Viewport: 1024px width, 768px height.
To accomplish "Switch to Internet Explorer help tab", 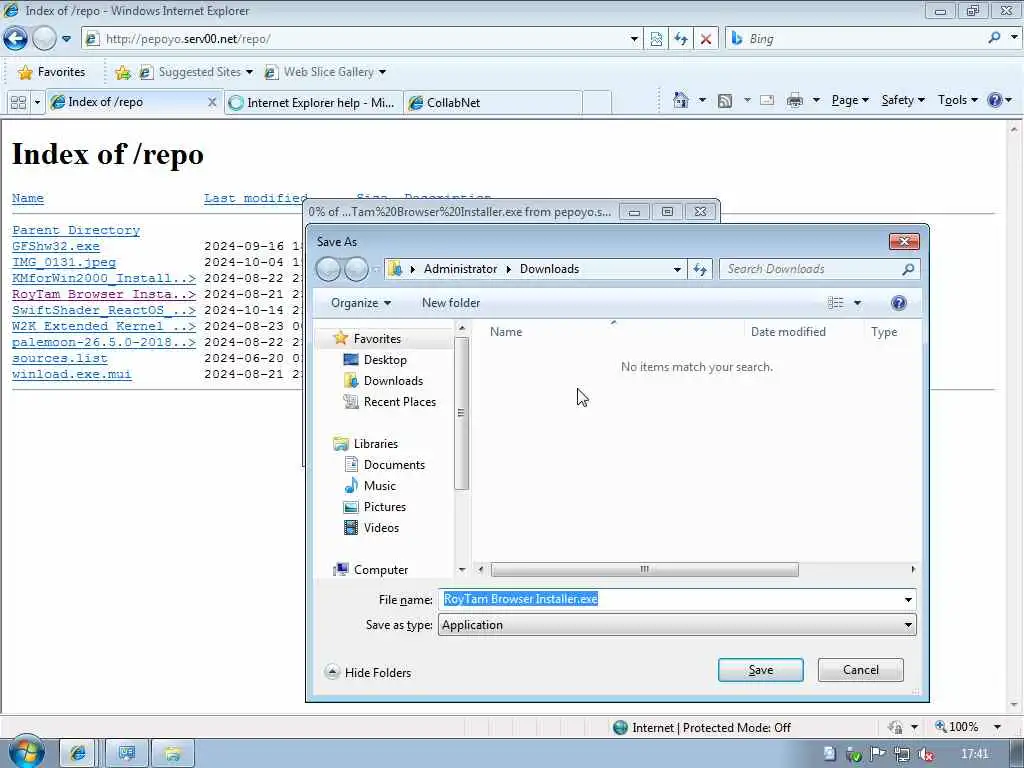I will click(x=313, y=103).
